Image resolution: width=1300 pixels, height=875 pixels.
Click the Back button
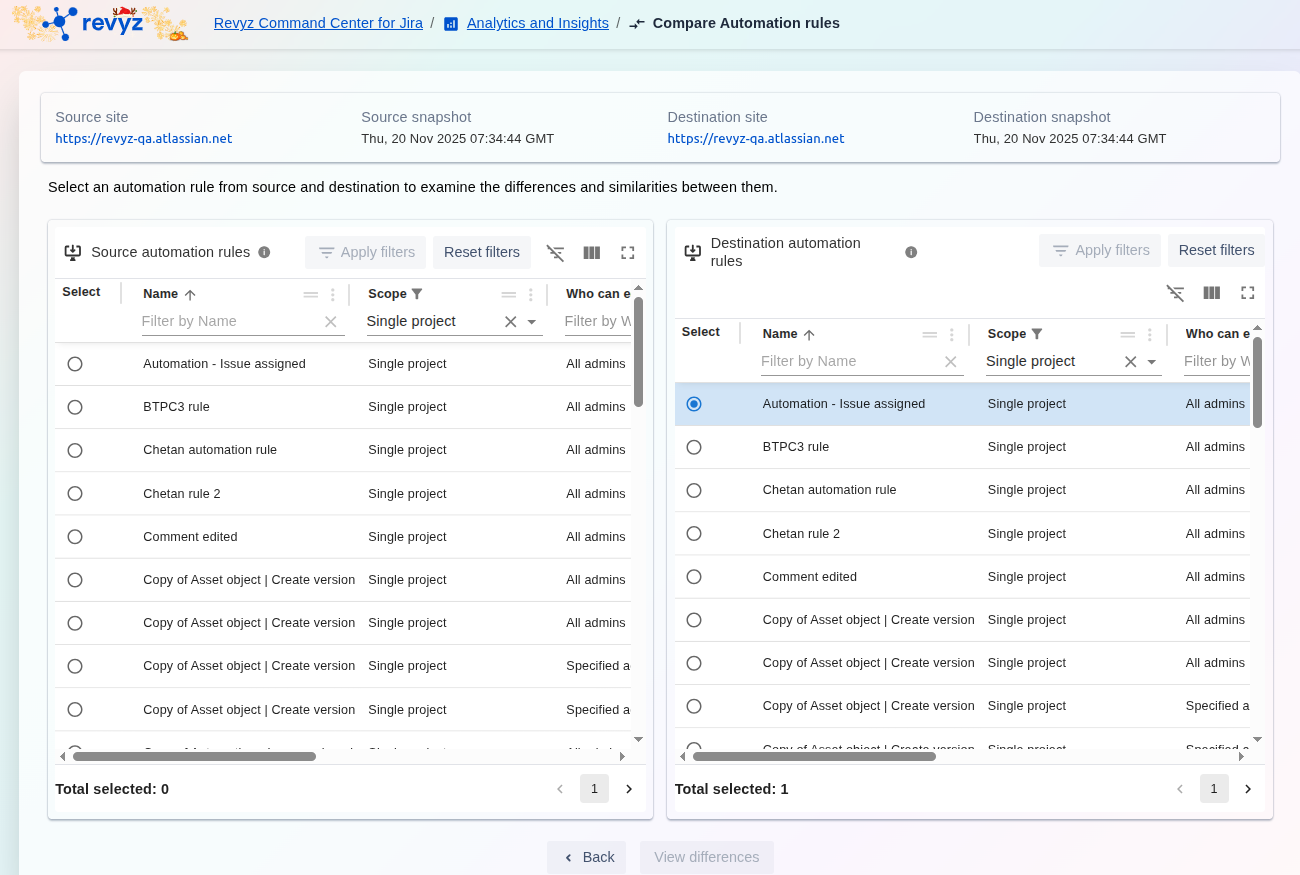click(x=587, y=857)
